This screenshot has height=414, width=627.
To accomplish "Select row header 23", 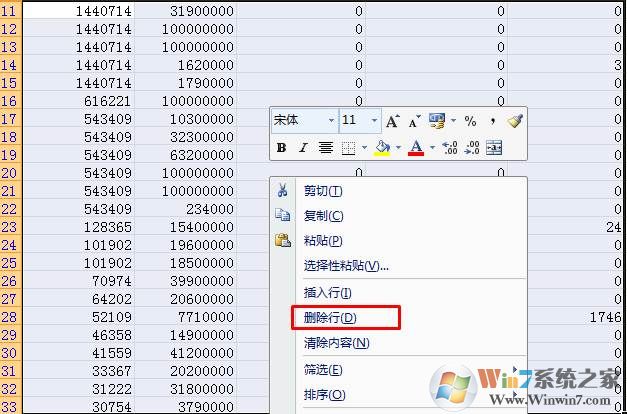I will (x=11, y=227).
